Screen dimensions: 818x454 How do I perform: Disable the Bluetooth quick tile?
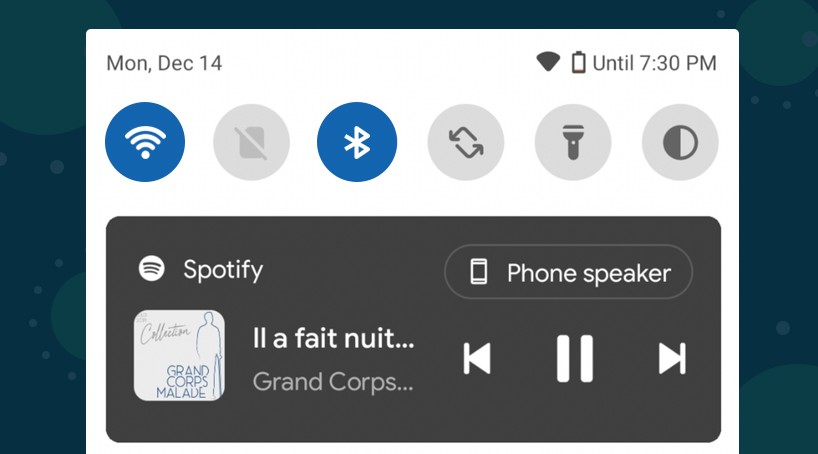[x=357, y=143]
